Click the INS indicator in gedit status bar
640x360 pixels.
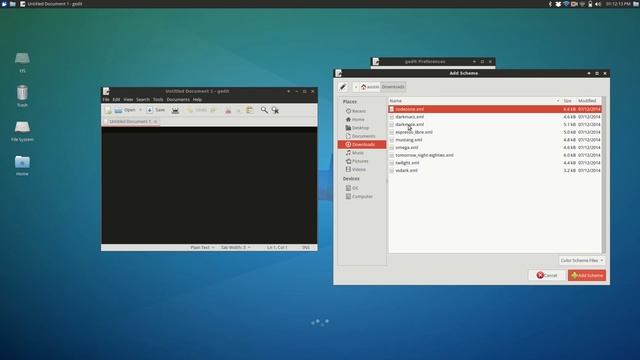[306, 248]
